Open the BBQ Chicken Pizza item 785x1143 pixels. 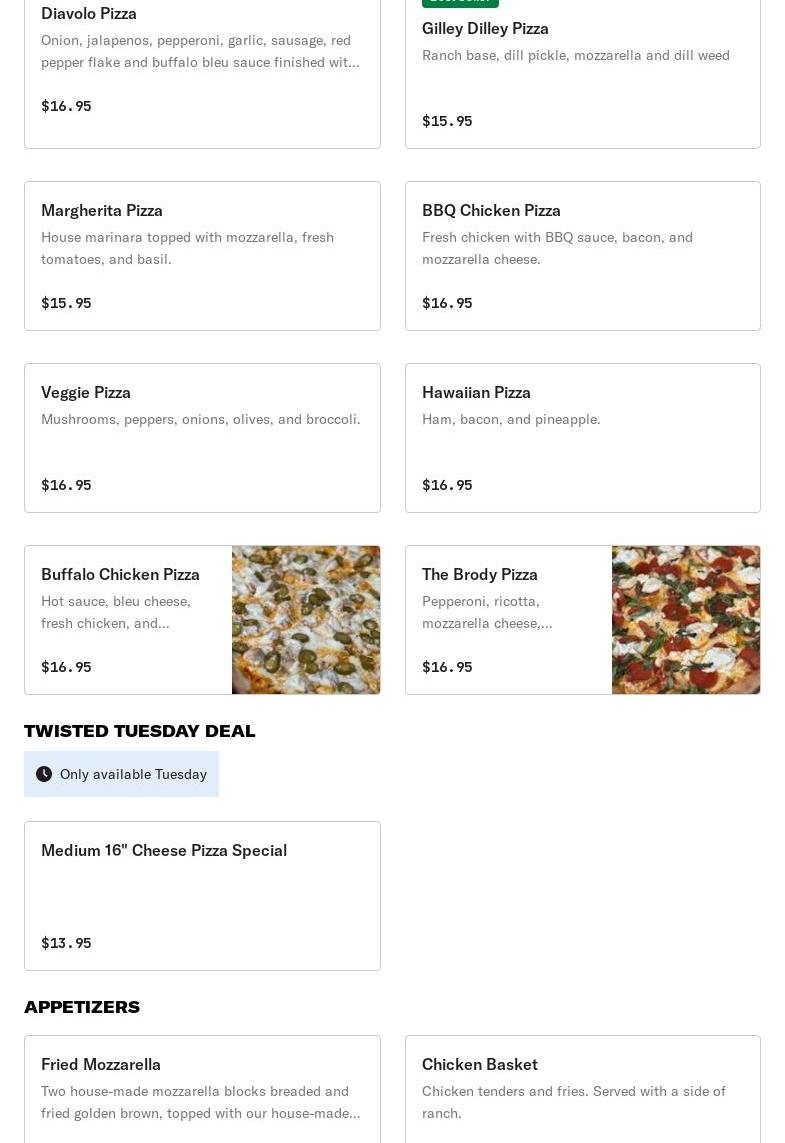pyautogui.click(x=583, y=256)
